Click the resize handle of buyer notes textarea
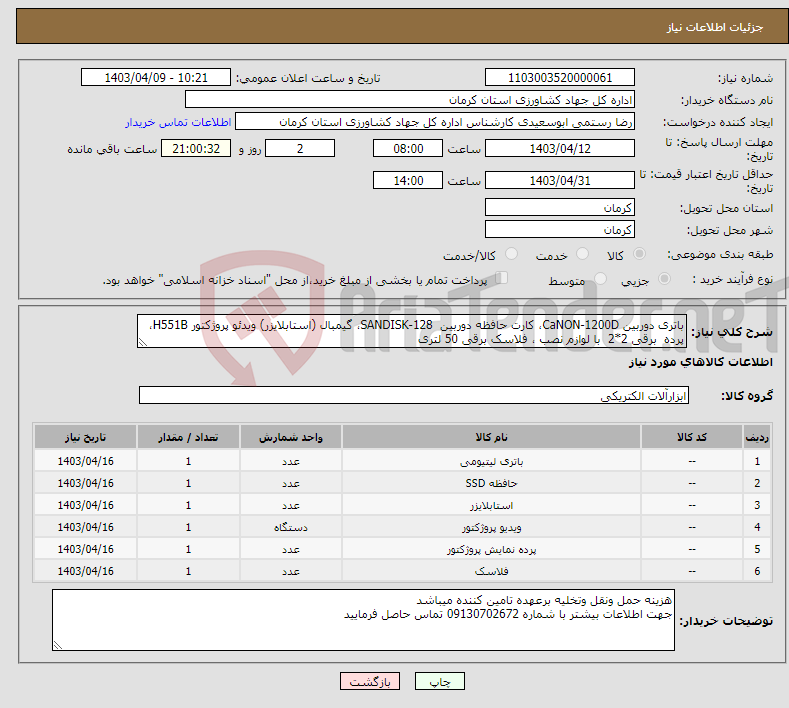 coord(58,645)
